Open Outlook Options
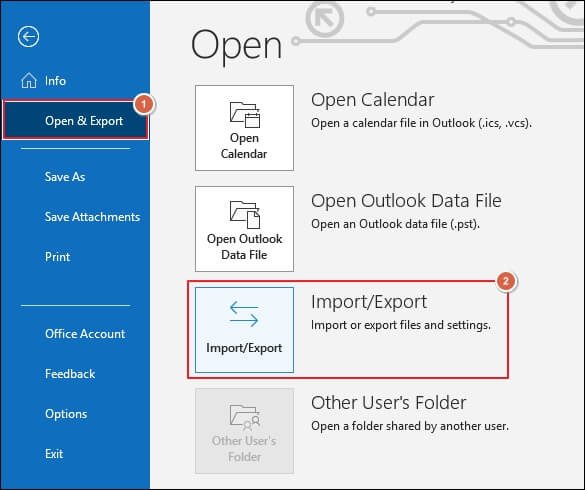The height and width of the screenshot is (490, 585). pos(66,413)
